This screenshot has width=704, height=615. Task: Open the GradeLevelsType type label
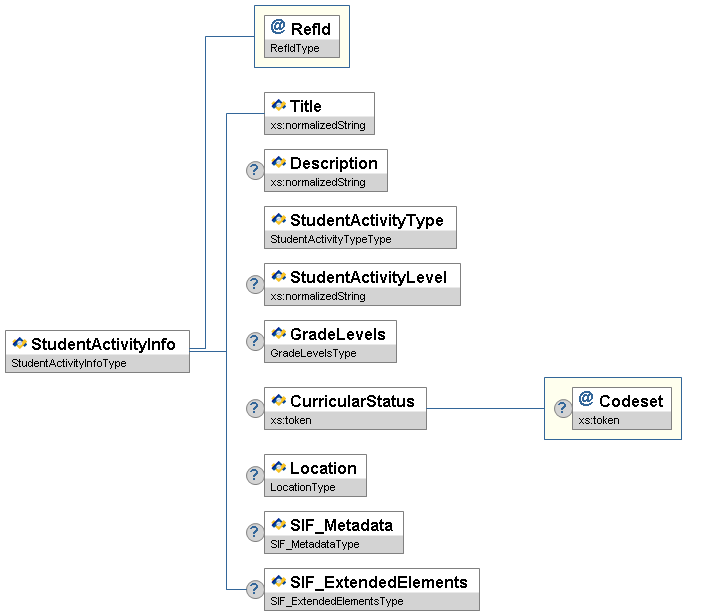(x=313, y=353)
